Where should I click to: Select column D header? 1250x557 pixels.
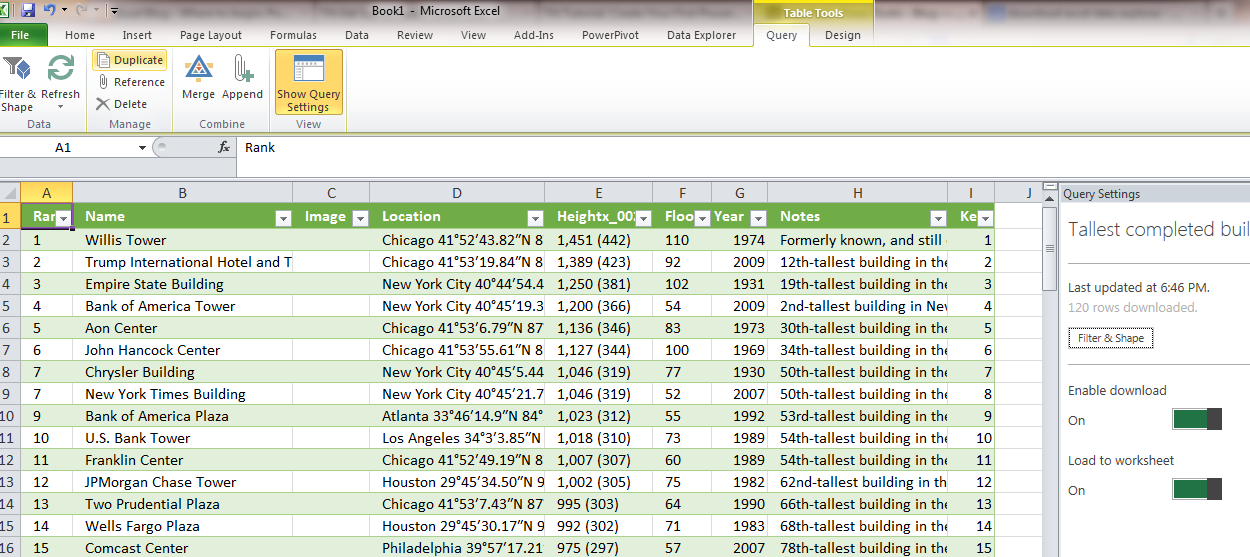tap(457, 192)
